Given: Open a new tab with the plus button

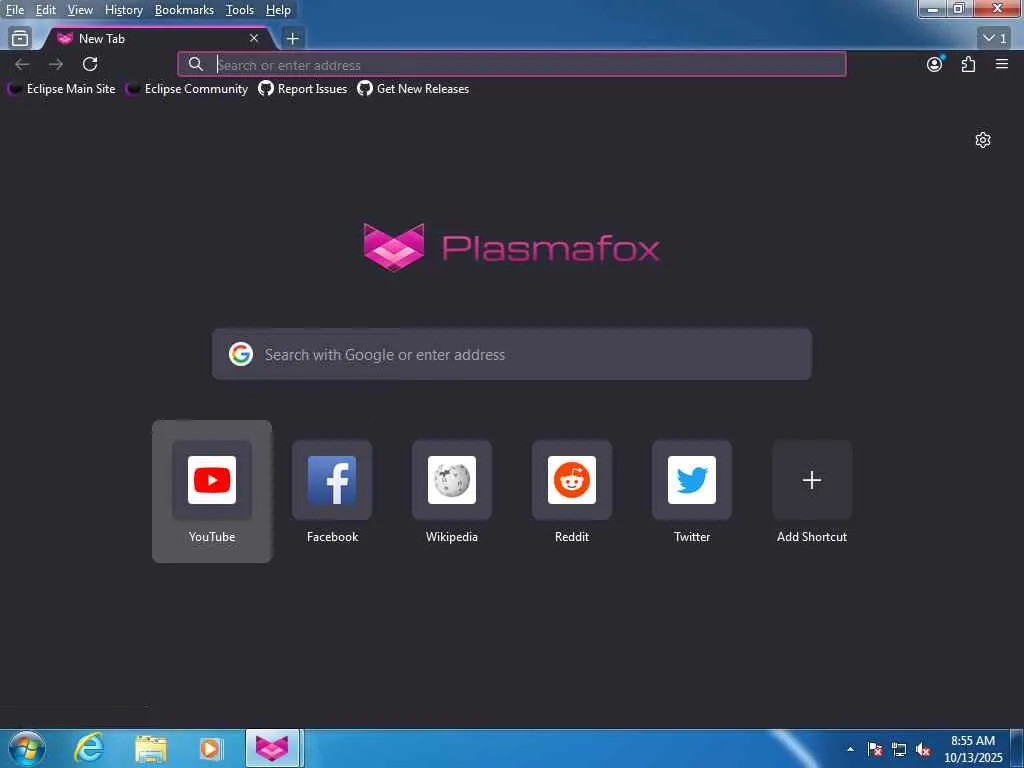Looking at the screenshot, I should coord(293,39).
